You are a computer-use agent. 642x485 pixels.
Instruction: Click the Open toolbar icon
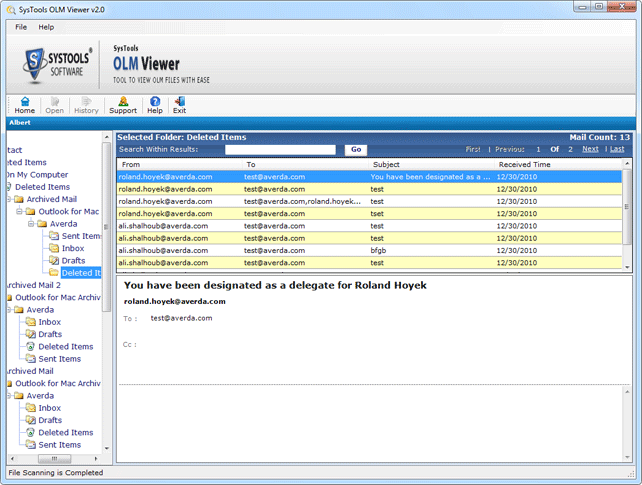click(54, 105)
